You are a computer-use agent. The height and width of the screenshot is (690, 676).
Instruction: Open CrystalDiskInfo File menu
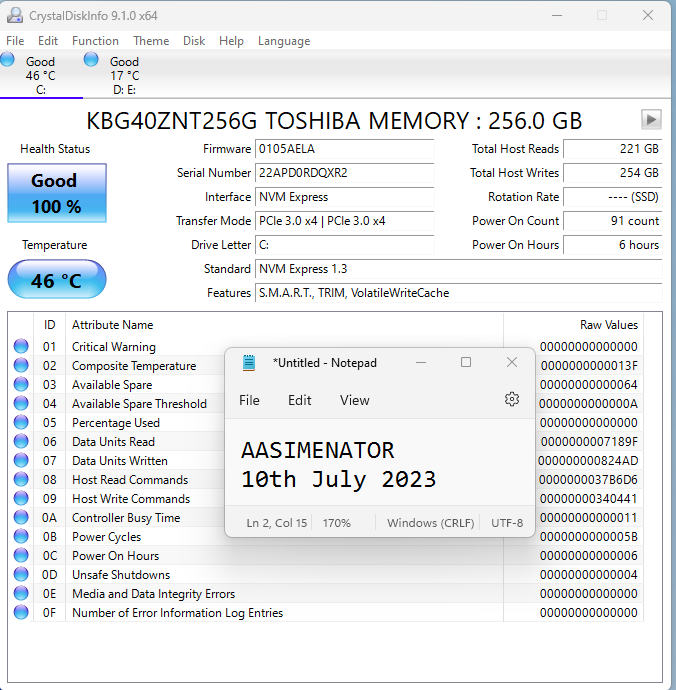click(15, 41)
